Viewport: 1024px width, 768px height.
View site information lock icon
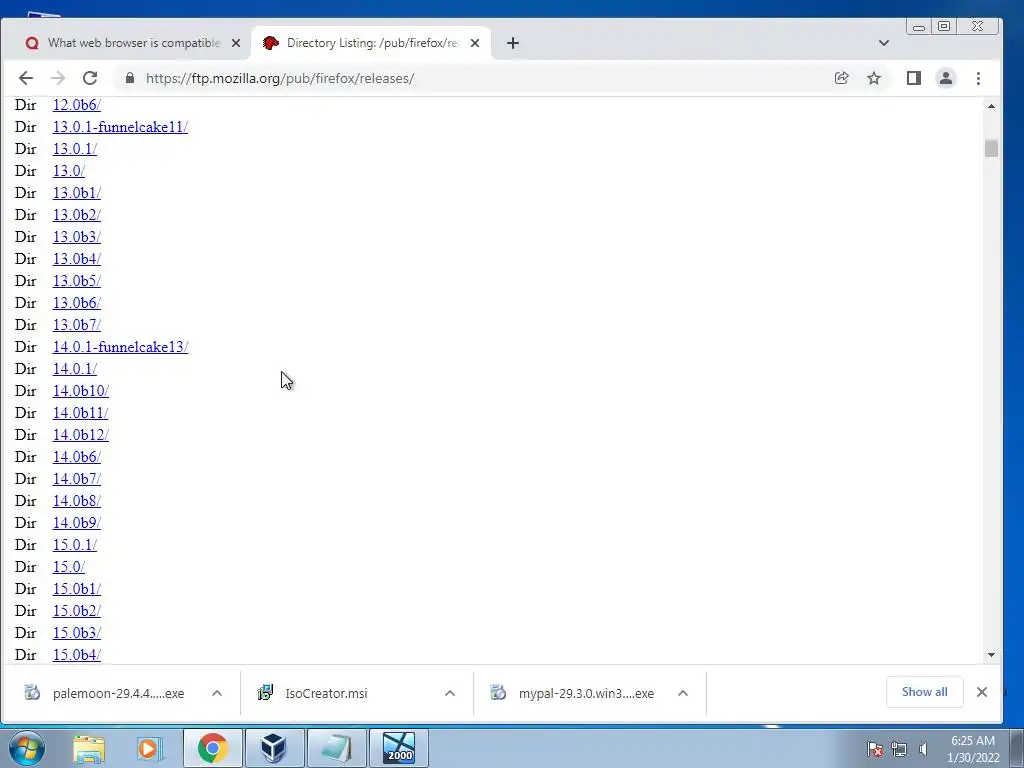(x=130, y=78)
